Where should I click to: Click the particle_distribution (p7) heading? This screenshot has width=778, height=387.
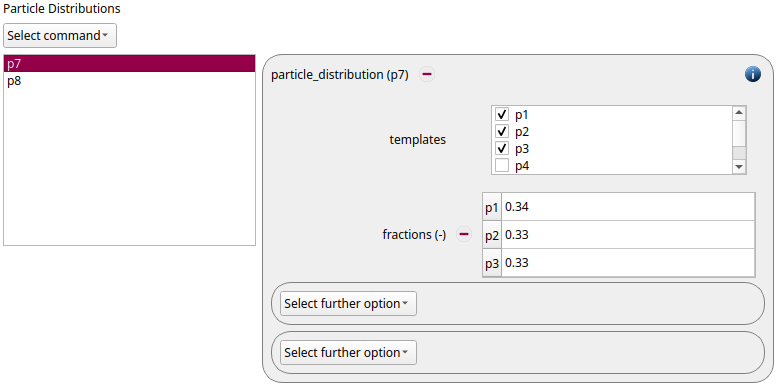(340, 75)
